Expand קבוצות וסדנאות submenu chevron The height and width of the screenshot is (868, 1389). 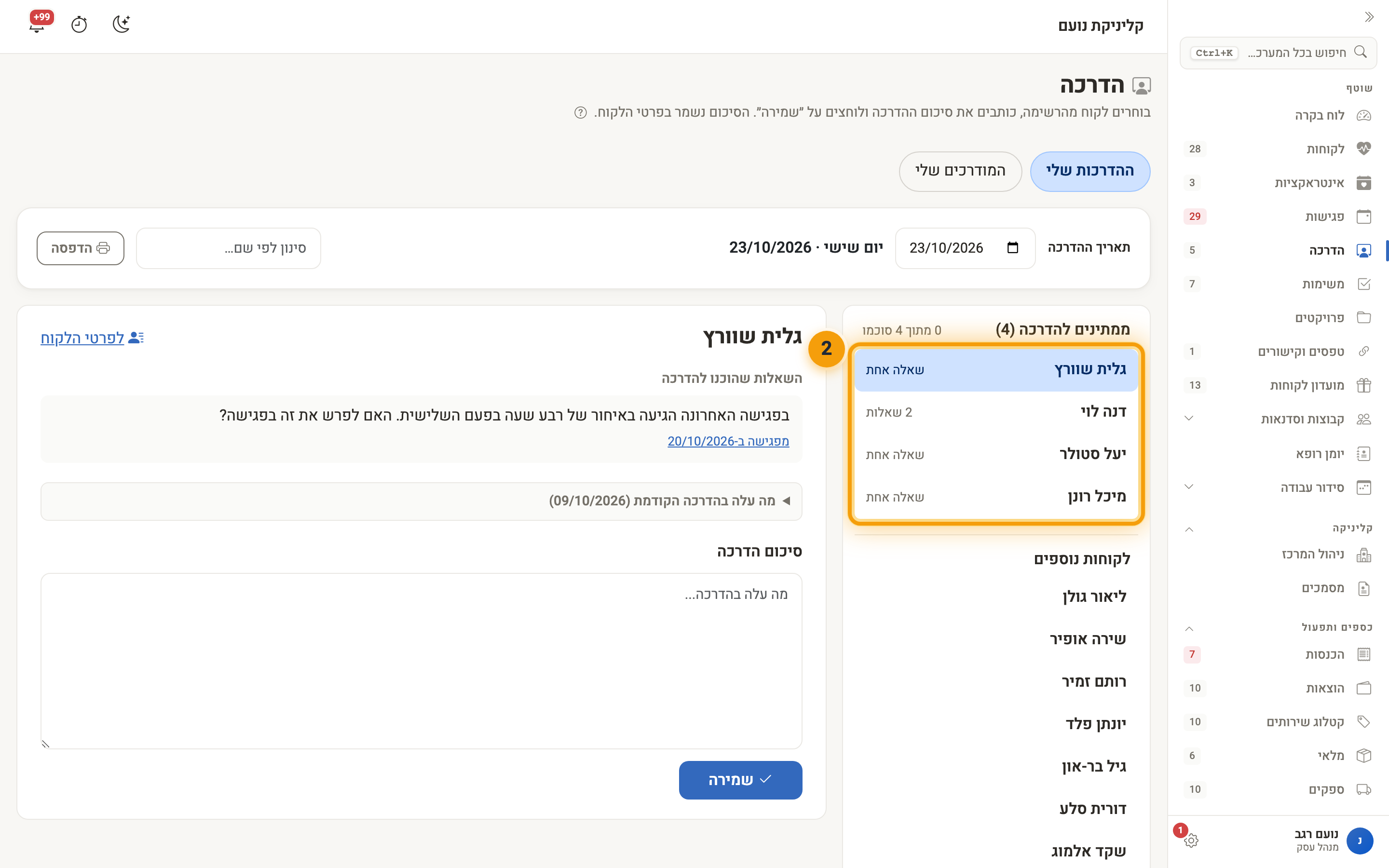pos(1189,419)
